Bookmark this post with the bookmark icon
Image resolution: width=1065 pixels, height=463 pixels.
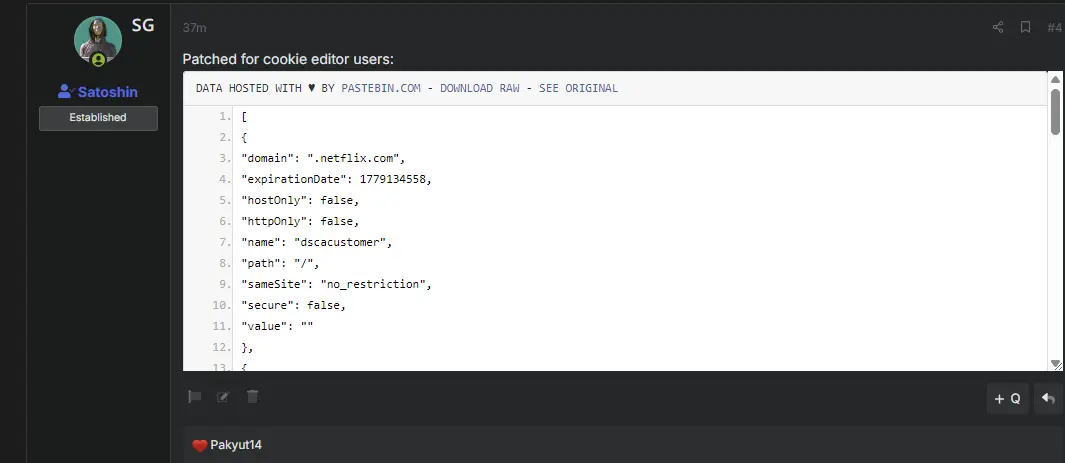pos(1026,27)
